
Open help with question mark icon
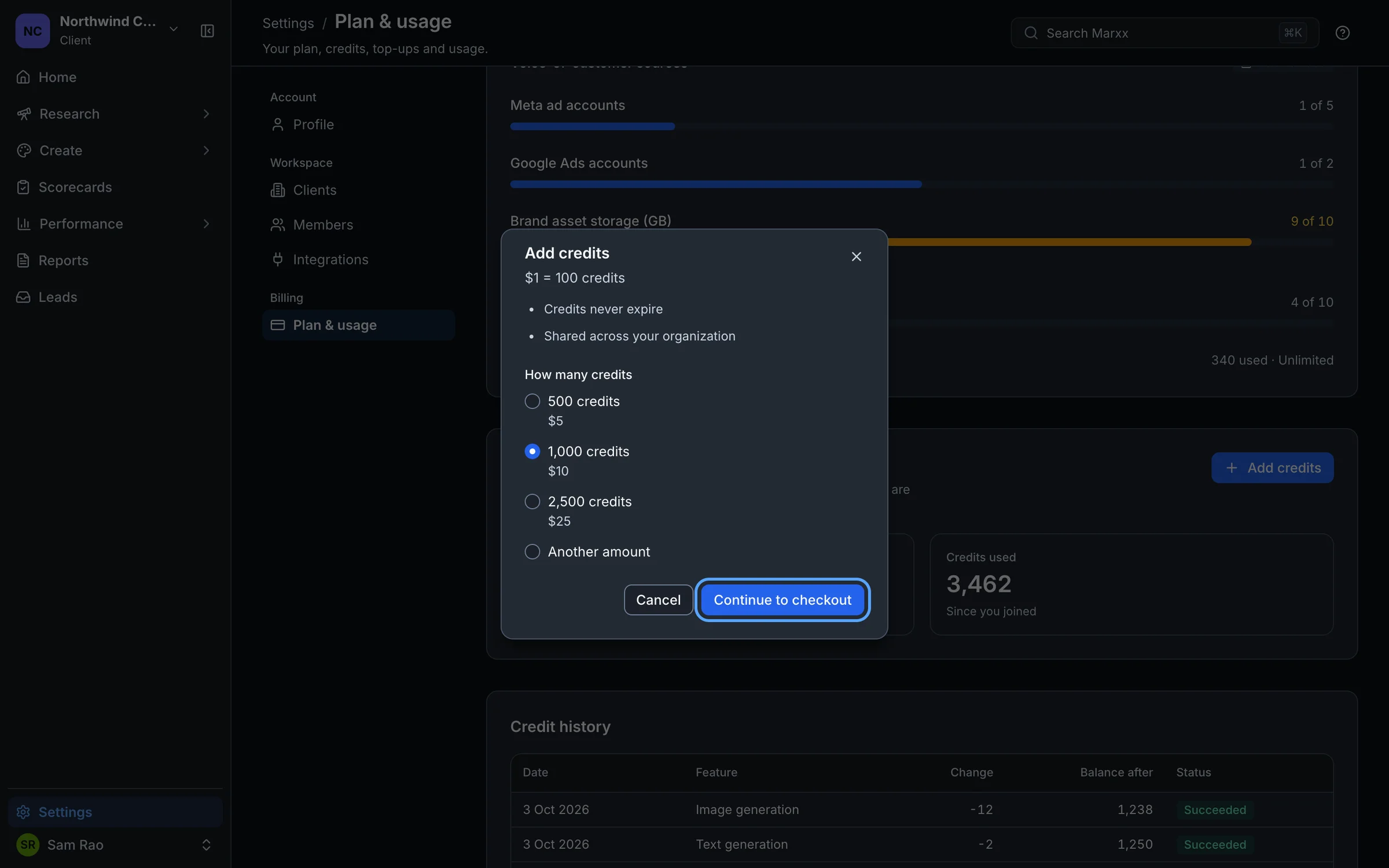point(1342,33)
